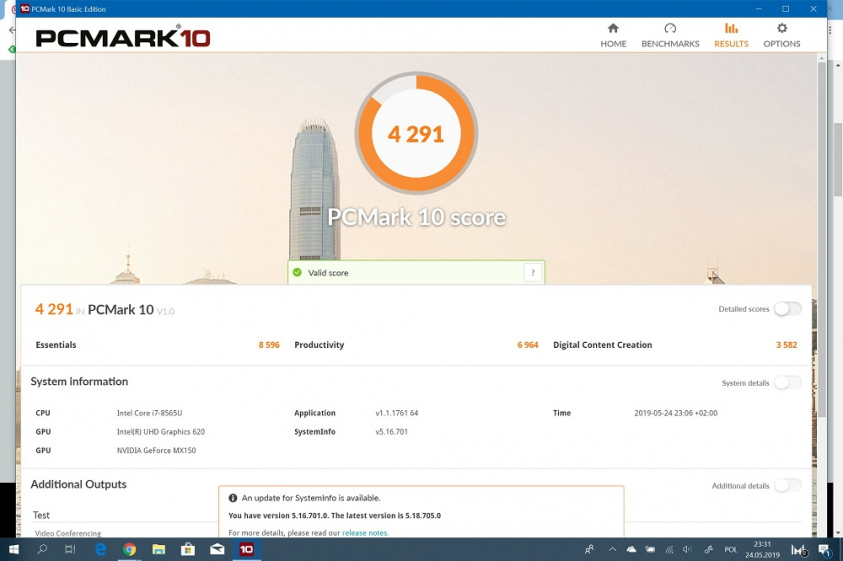Screen dimensions: 843x561
Task: Open the release notes link
Action: point(365,532)
